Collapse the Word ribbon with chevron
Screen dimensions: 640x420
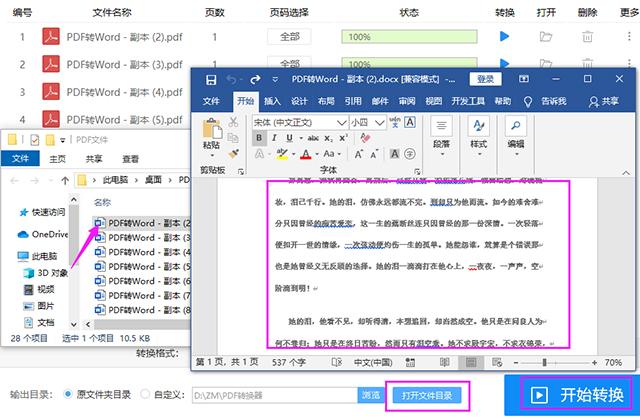coord(626,173)
